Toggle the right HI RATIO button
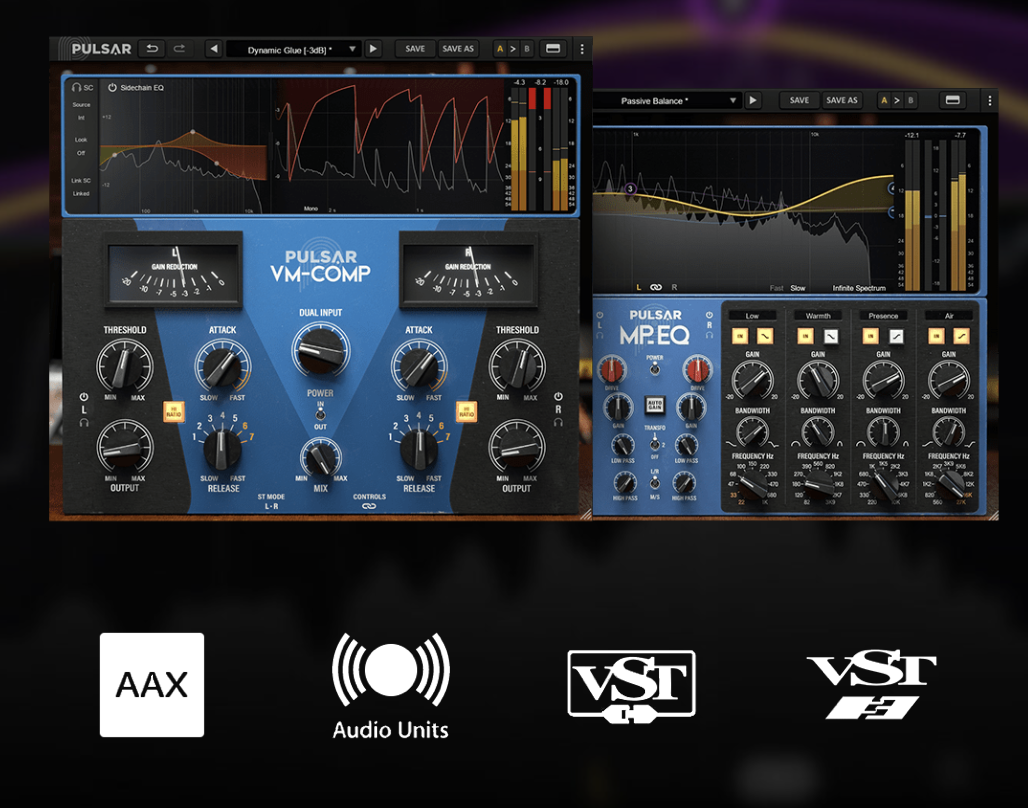This screenshot has height=808, width=1028. pos(467,412)
